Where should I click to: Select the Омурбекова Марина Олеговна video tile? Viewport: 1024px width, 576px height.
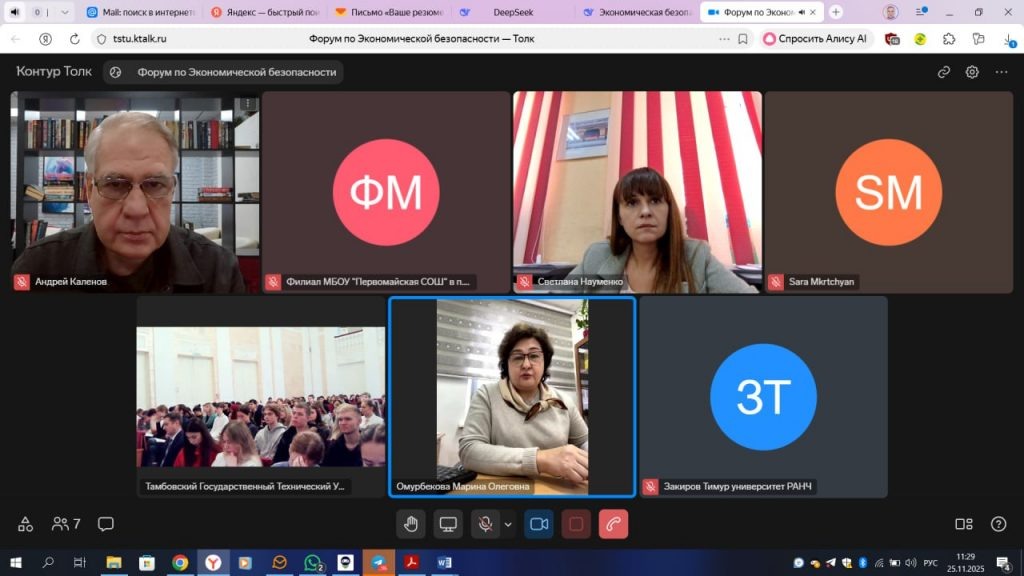pyautogui.click(x=512, y=397)
